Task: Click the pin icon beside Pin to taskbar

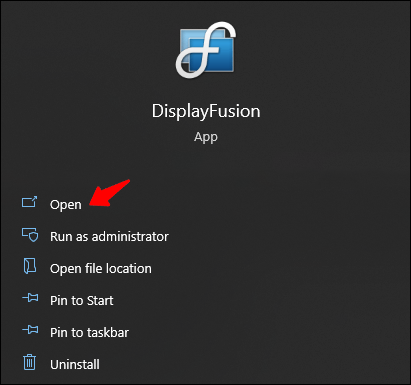Action: pos(30,330)
